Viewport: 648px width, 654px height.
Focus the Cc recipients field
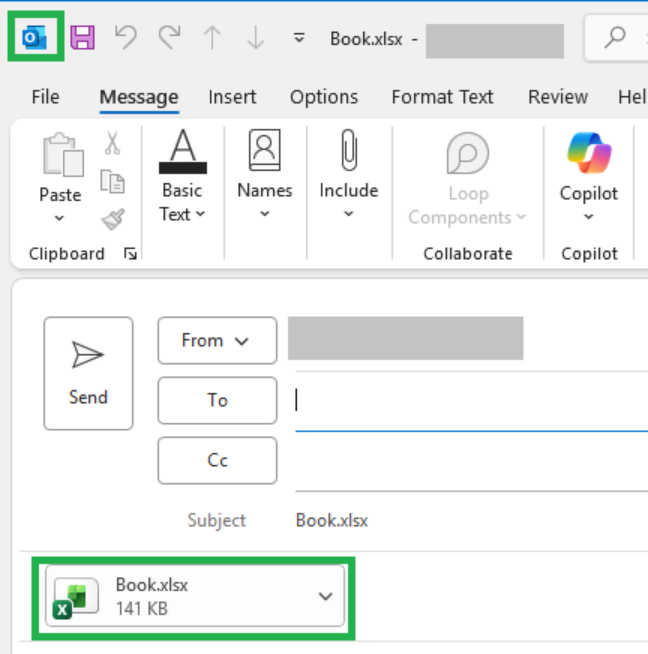(471, 460)
